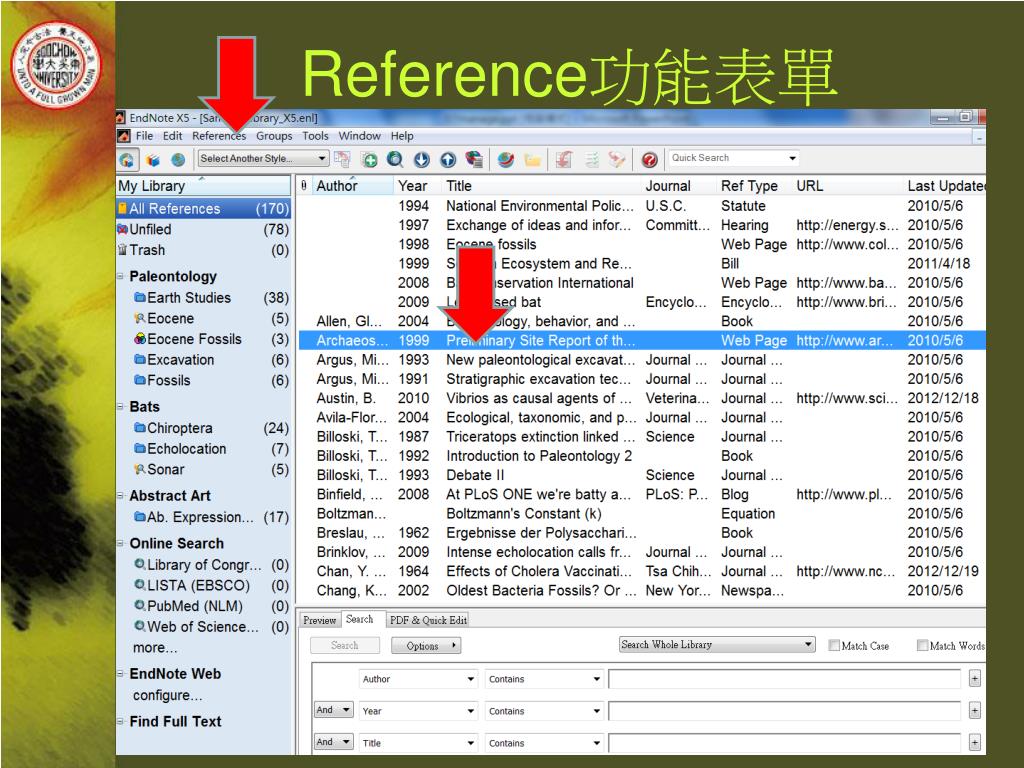Click the configure... link under EndNote Web
1024x768 pixels.
pyautogui.click(x=167, y=696)
